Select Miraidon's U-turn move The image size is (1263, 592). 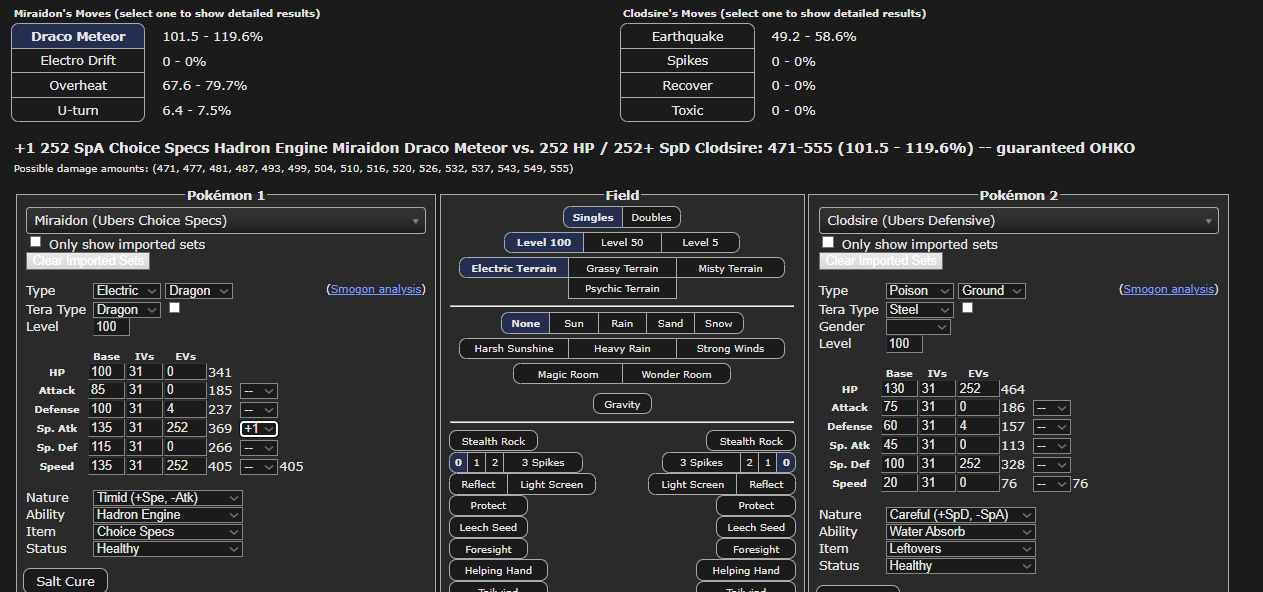coord(79,110)
